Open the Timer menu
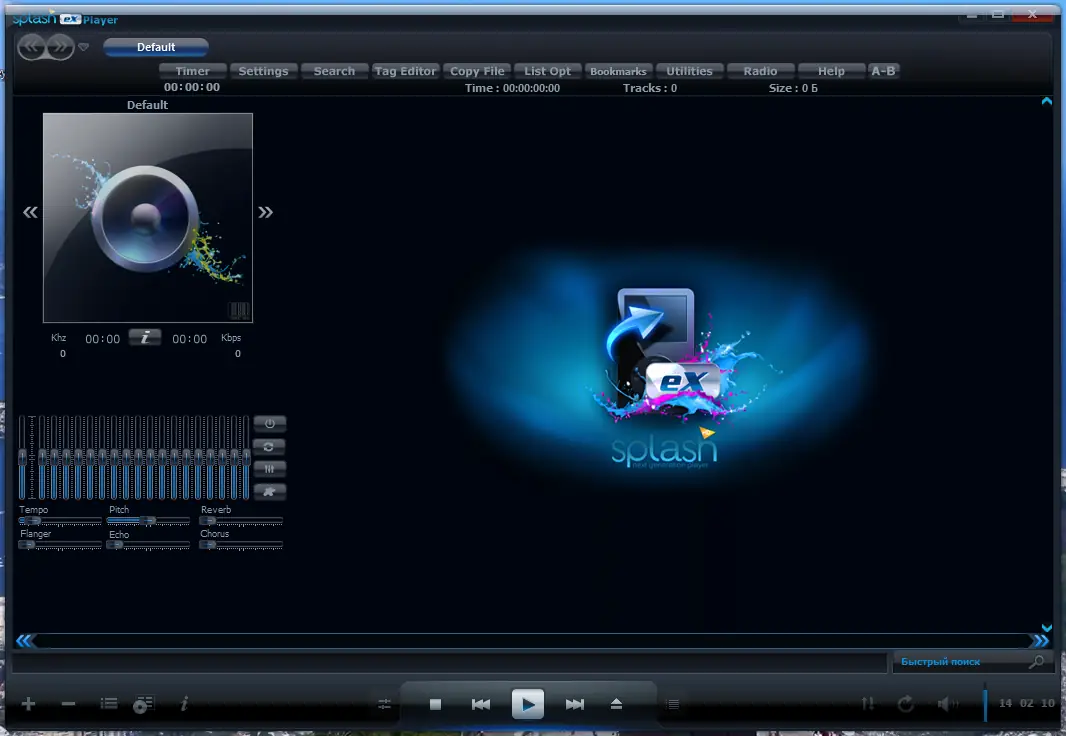1066x736 pixels. pos(192,71)
